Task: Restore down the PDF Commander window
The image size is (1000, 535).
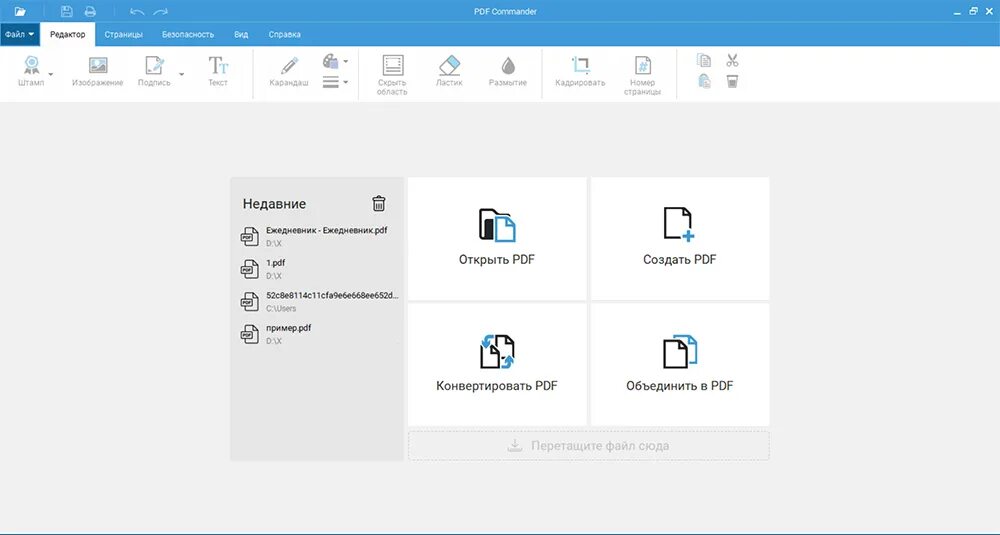Action: (x=973, y=11)
